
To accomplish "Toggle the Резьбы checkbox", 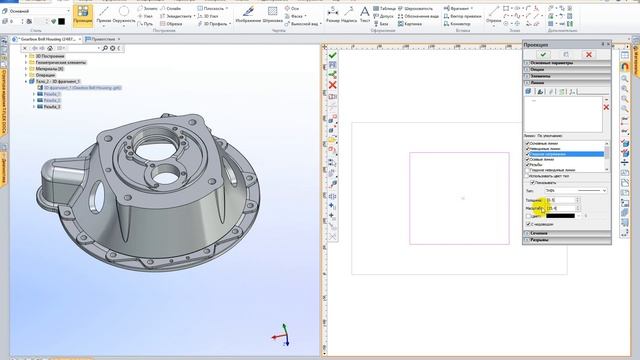I will click(527, 165).
